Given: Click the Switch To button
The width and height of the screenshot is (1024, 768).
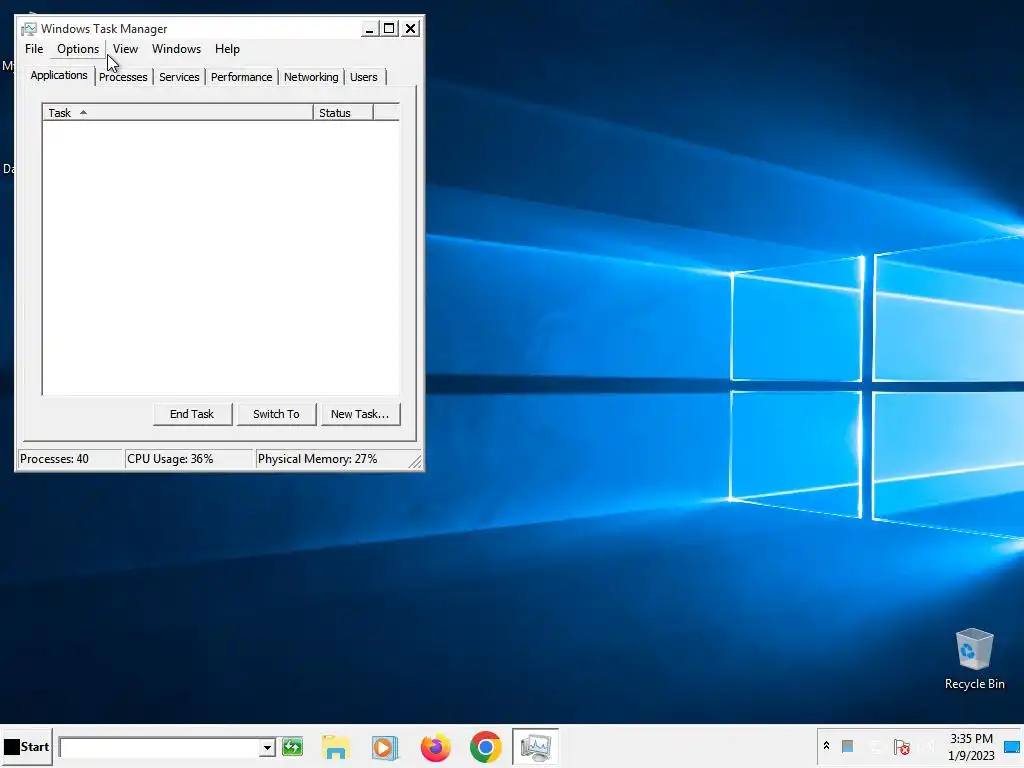Looking at the screenshot, I should (x=276, y=414).
